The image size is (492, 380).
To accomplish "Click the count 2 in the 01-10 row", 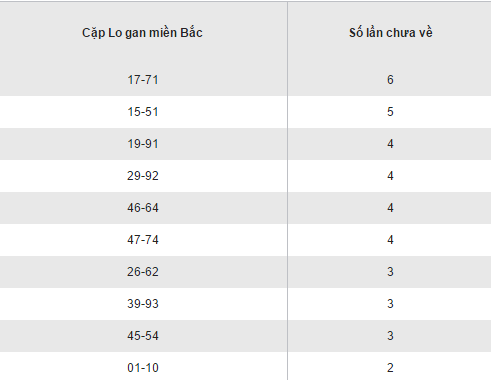I will point(390,368).
